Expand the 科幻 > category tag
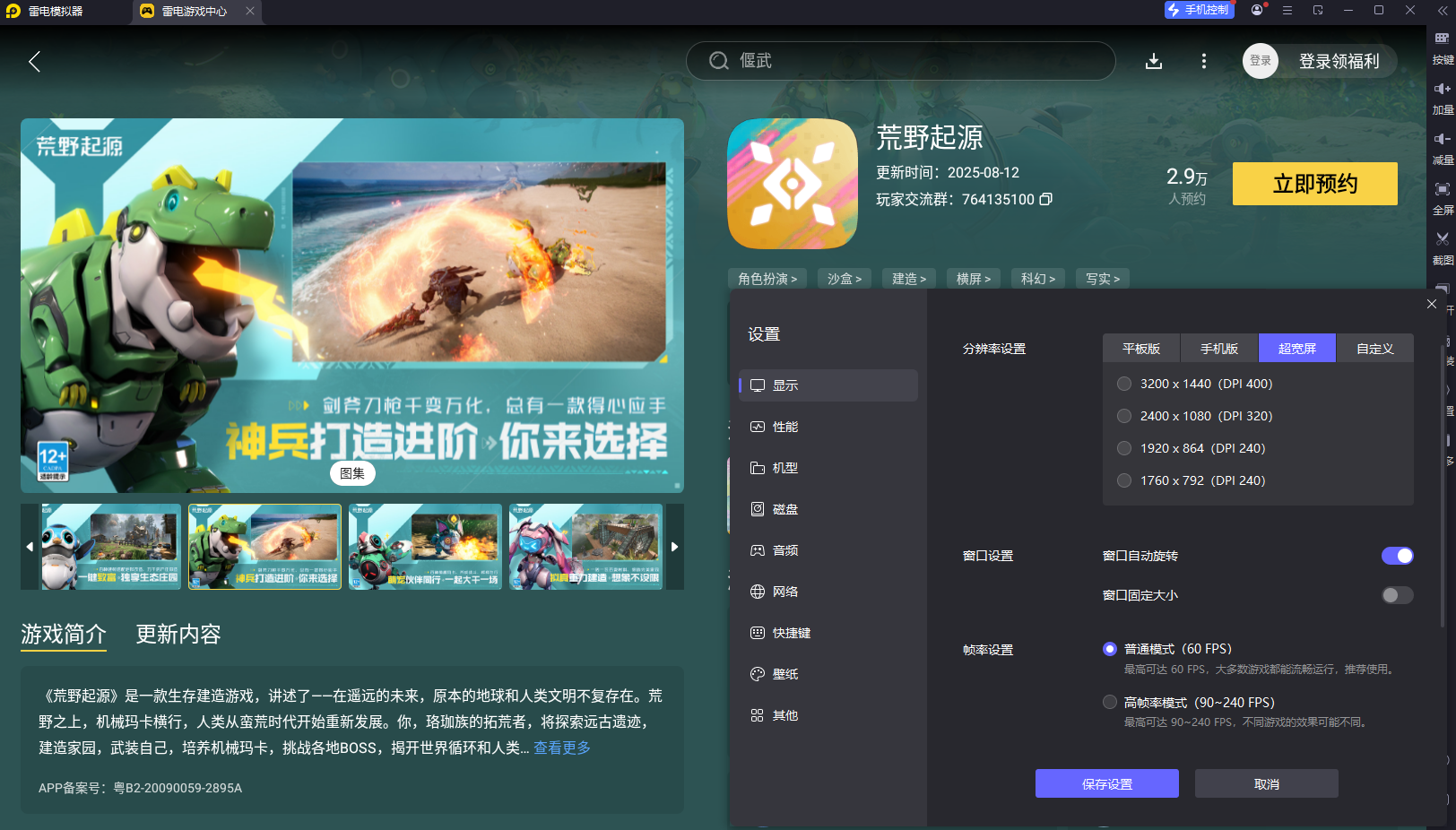Screen dimensions: 1456x830 1038,279
